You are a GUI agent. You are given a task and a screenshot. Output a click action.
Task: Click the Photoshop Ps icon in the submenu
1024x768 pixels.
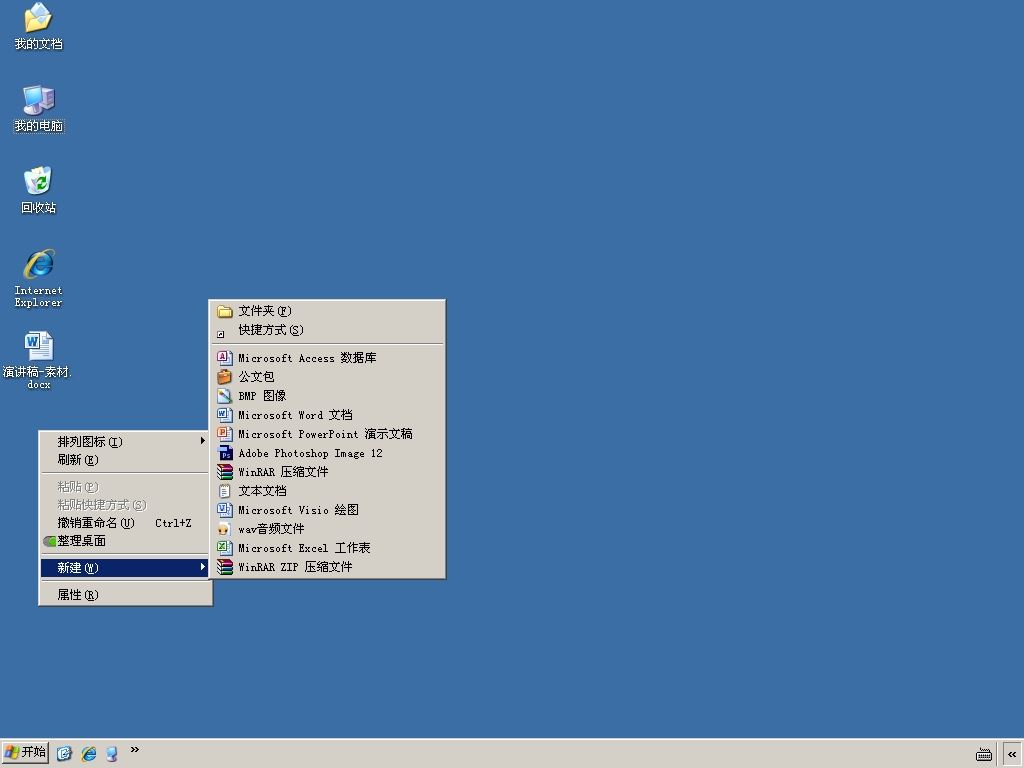pyautogui.click(x=225, y=453)
